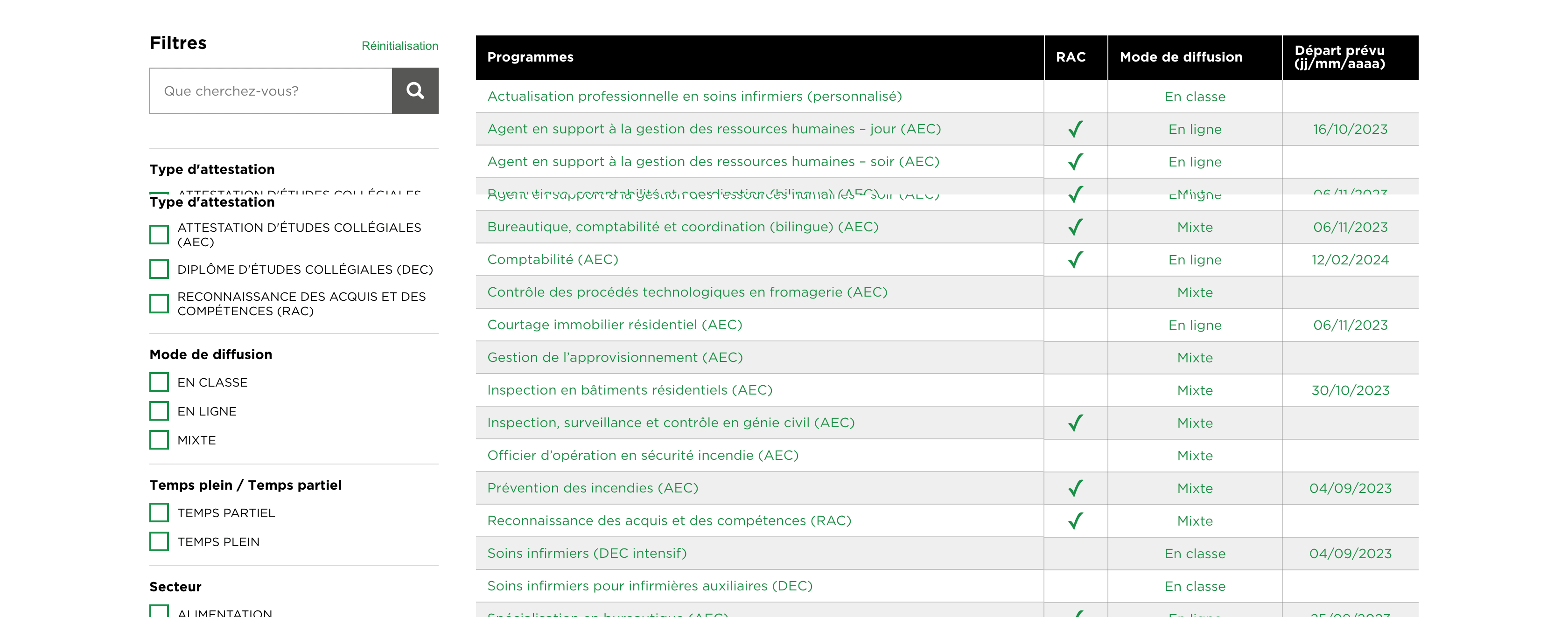Open Inspection, surveillance et contrôle en génie civil
Screen dimensions: 1568x617
click(671, 423)
